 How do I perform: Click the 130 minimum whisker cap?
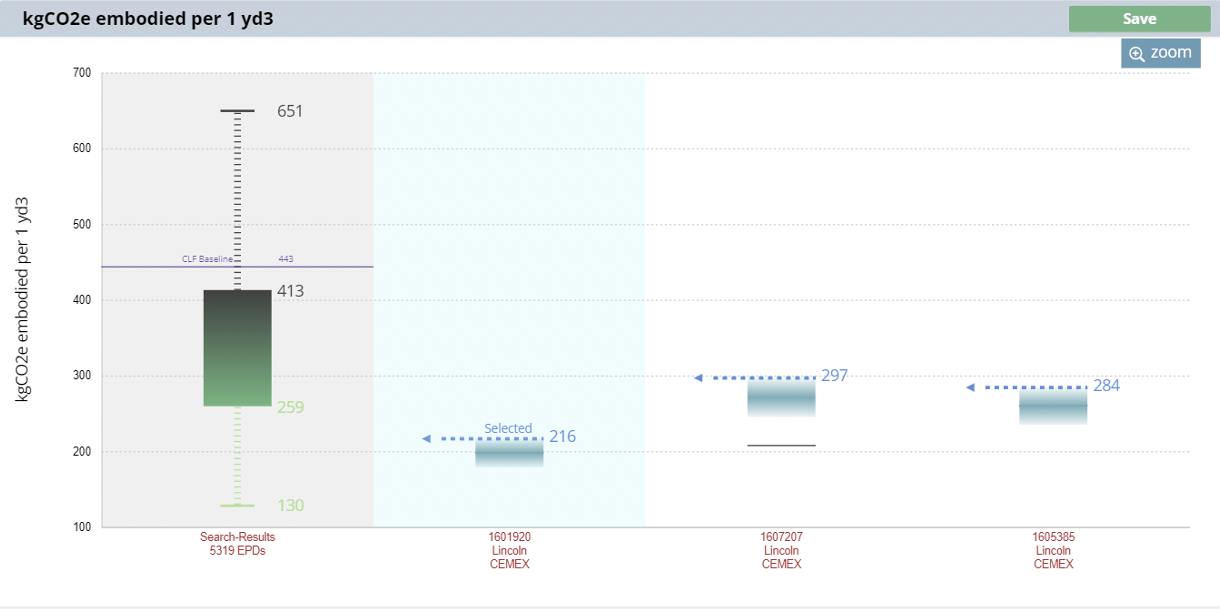237,506
